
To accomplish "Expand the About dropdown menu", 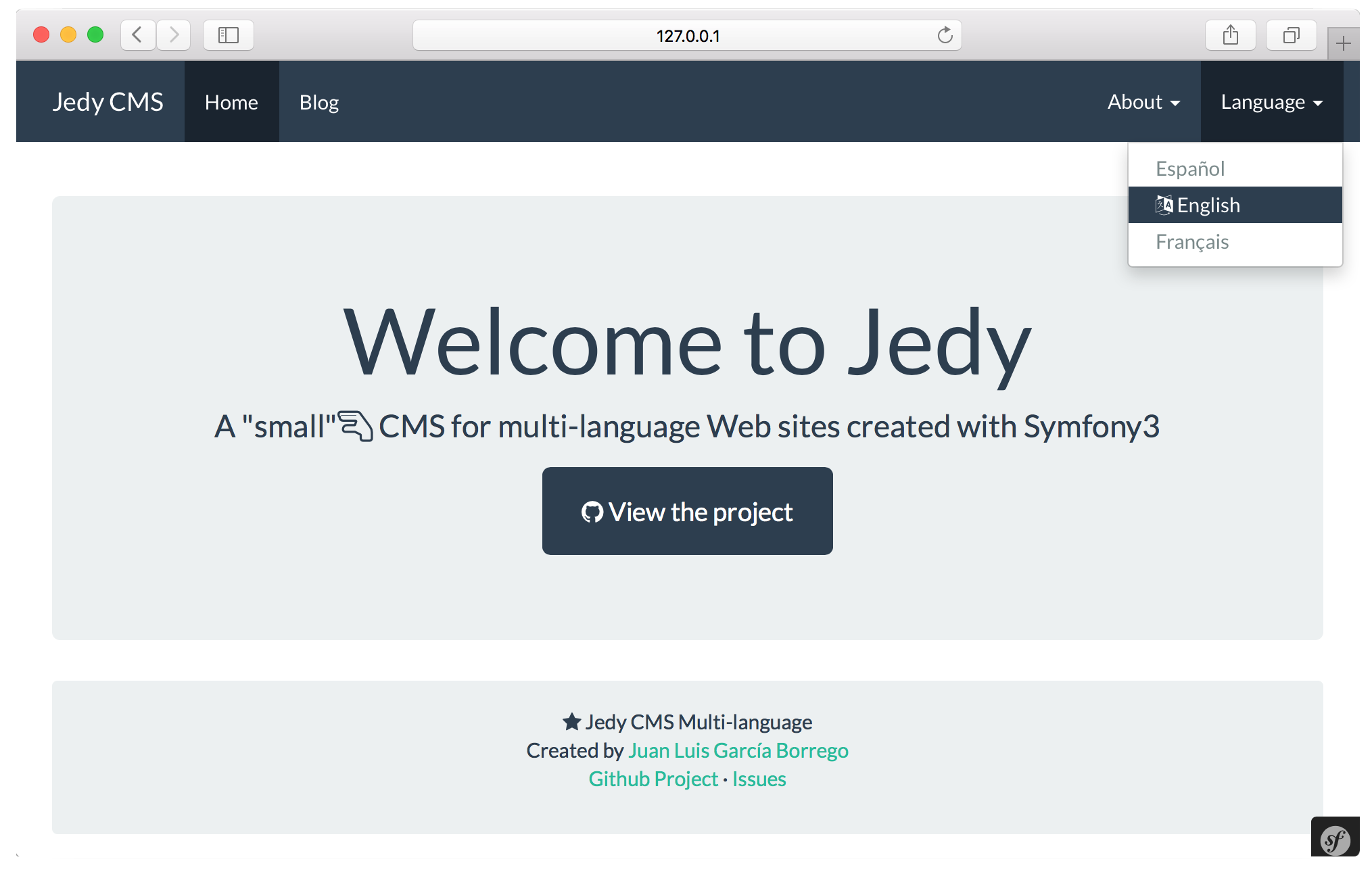I will (1143, 102).
